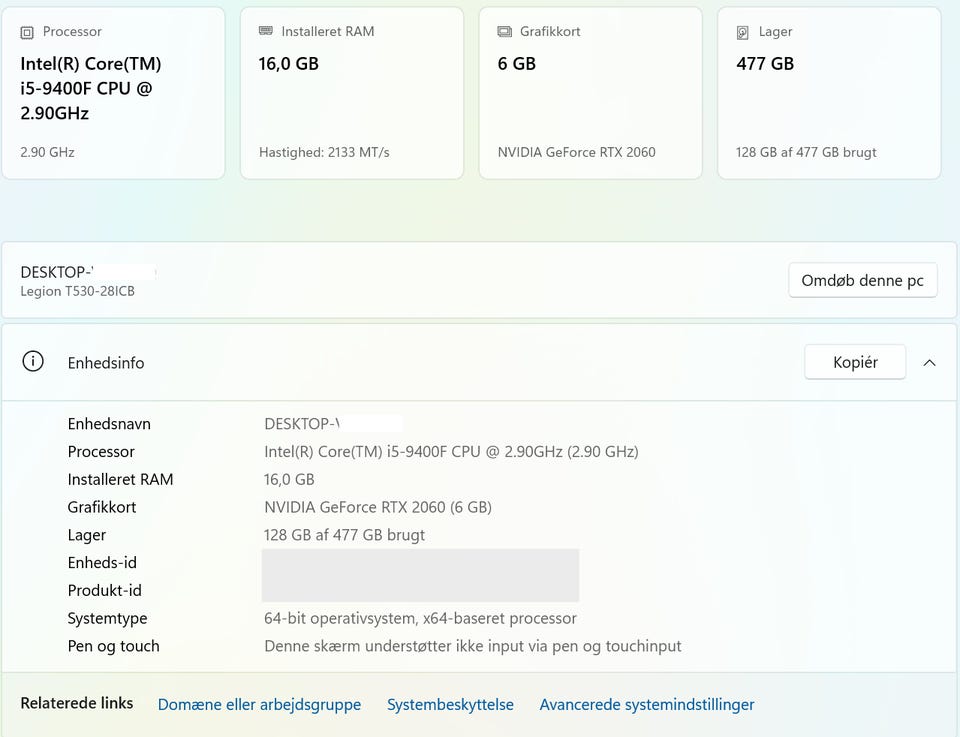Click the Produkt-id row label
Image resolution: width=960 pixels, height=737 pixels.
[x=105, y=590]
